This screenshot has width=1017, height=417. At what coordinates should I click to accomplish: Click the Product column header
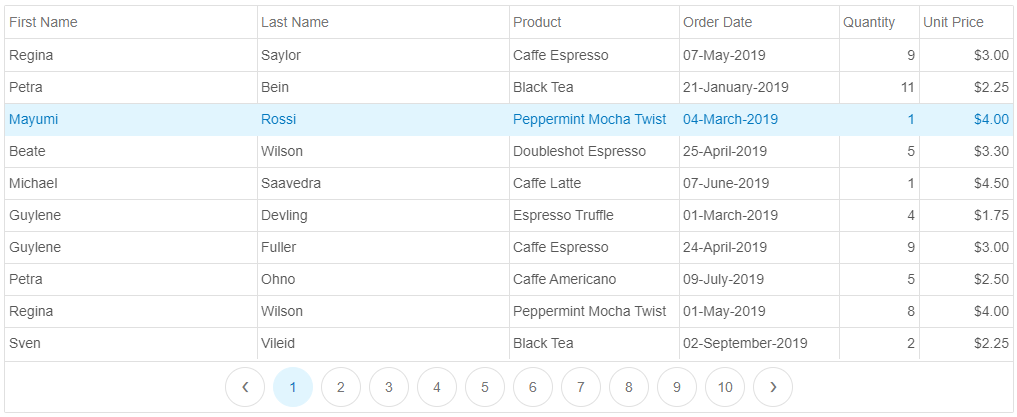tap(594, 22)
